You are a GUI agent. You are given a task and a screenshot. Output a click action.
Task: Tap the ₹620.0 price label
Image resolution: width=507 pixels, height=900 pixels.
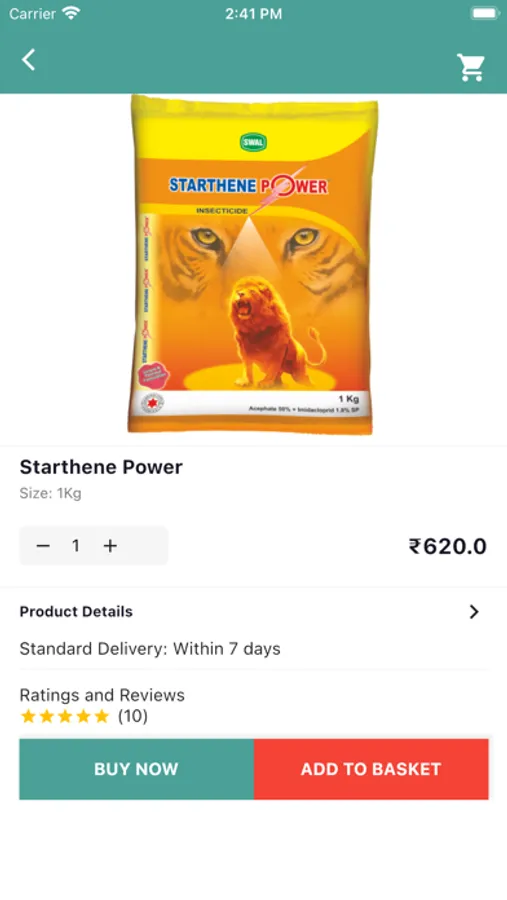[448, 546]
